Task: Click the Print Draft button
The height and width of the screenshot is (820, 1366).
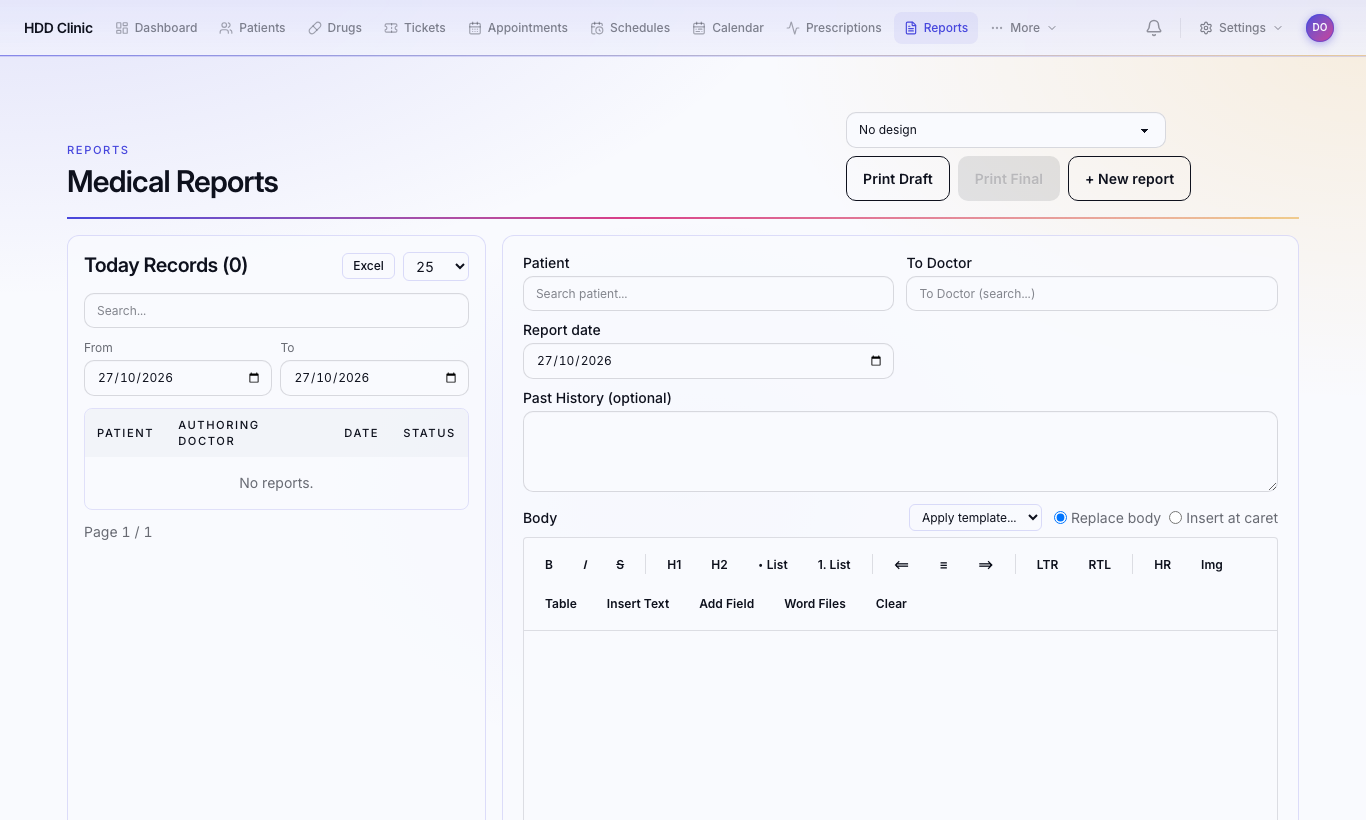Action: pos(898,179)
